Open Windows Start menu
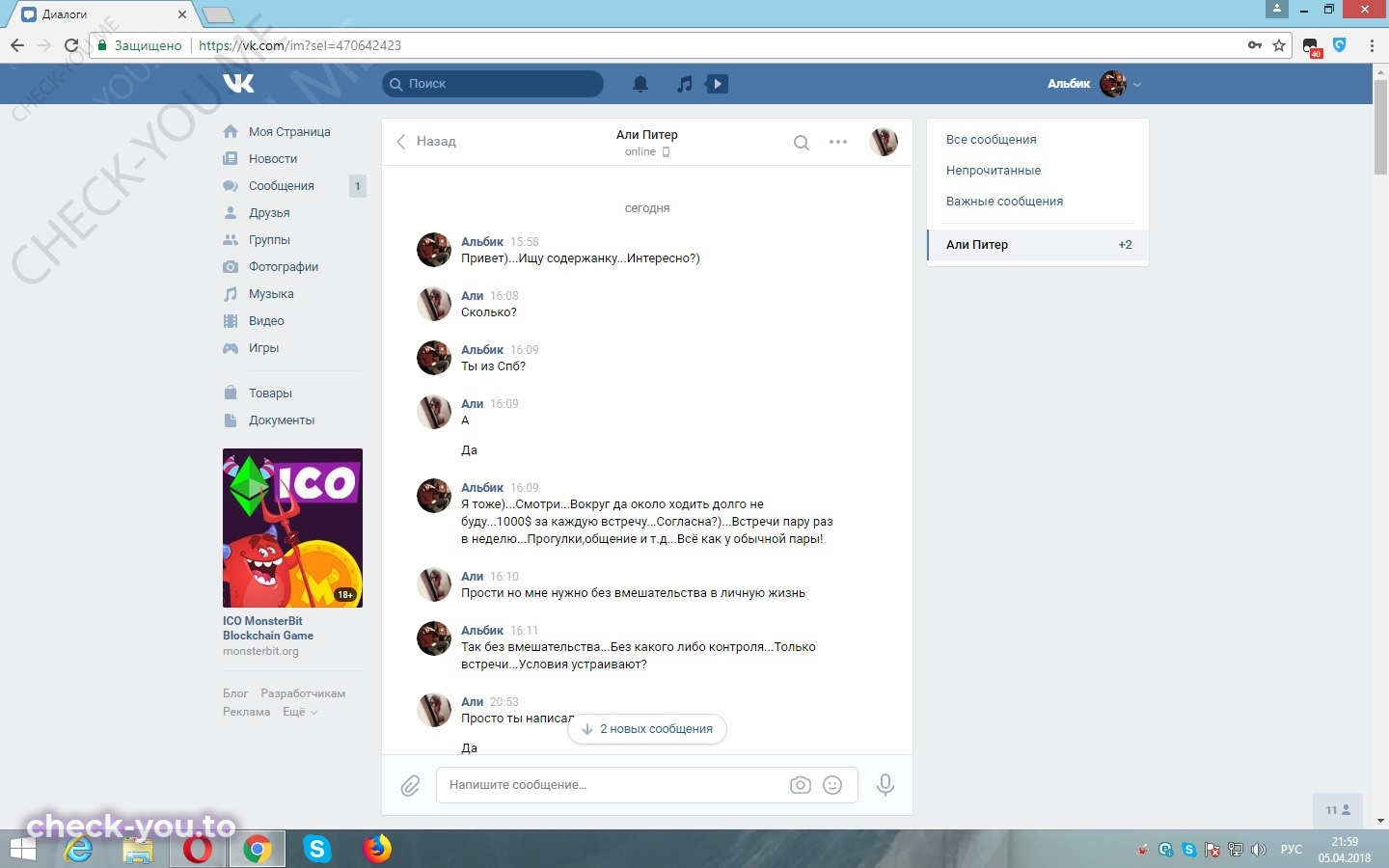 coord(21,850)
